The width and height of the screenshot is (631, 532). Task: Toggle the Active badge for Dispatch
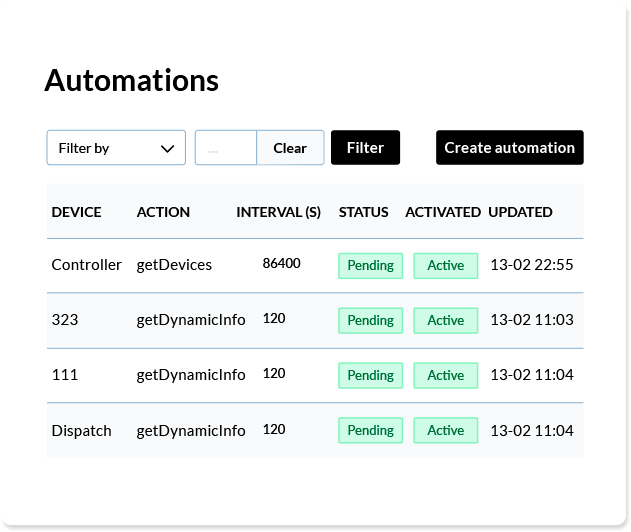click(446, 430)
